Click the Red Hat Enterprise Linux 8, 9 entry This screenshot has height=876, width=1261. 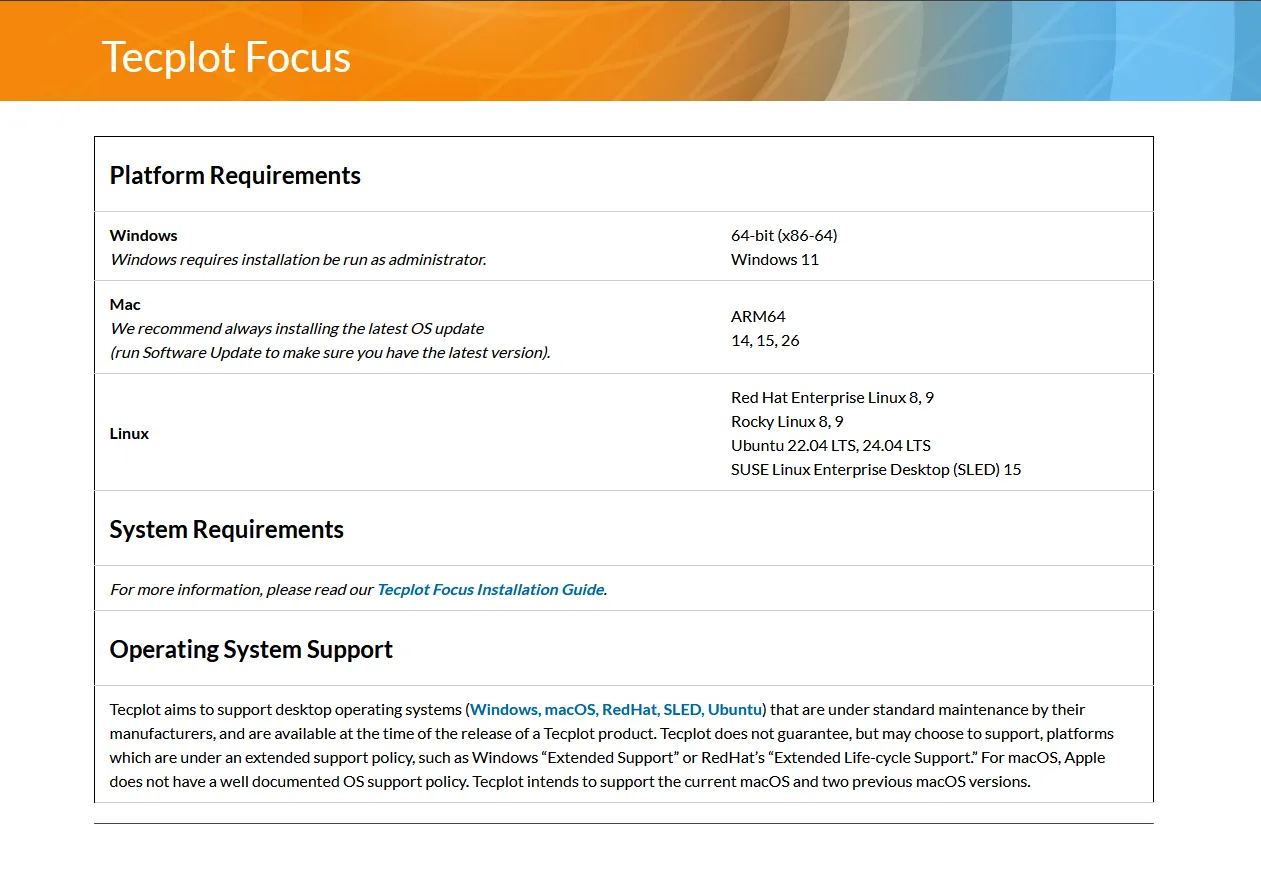click(x=832, y=397)
